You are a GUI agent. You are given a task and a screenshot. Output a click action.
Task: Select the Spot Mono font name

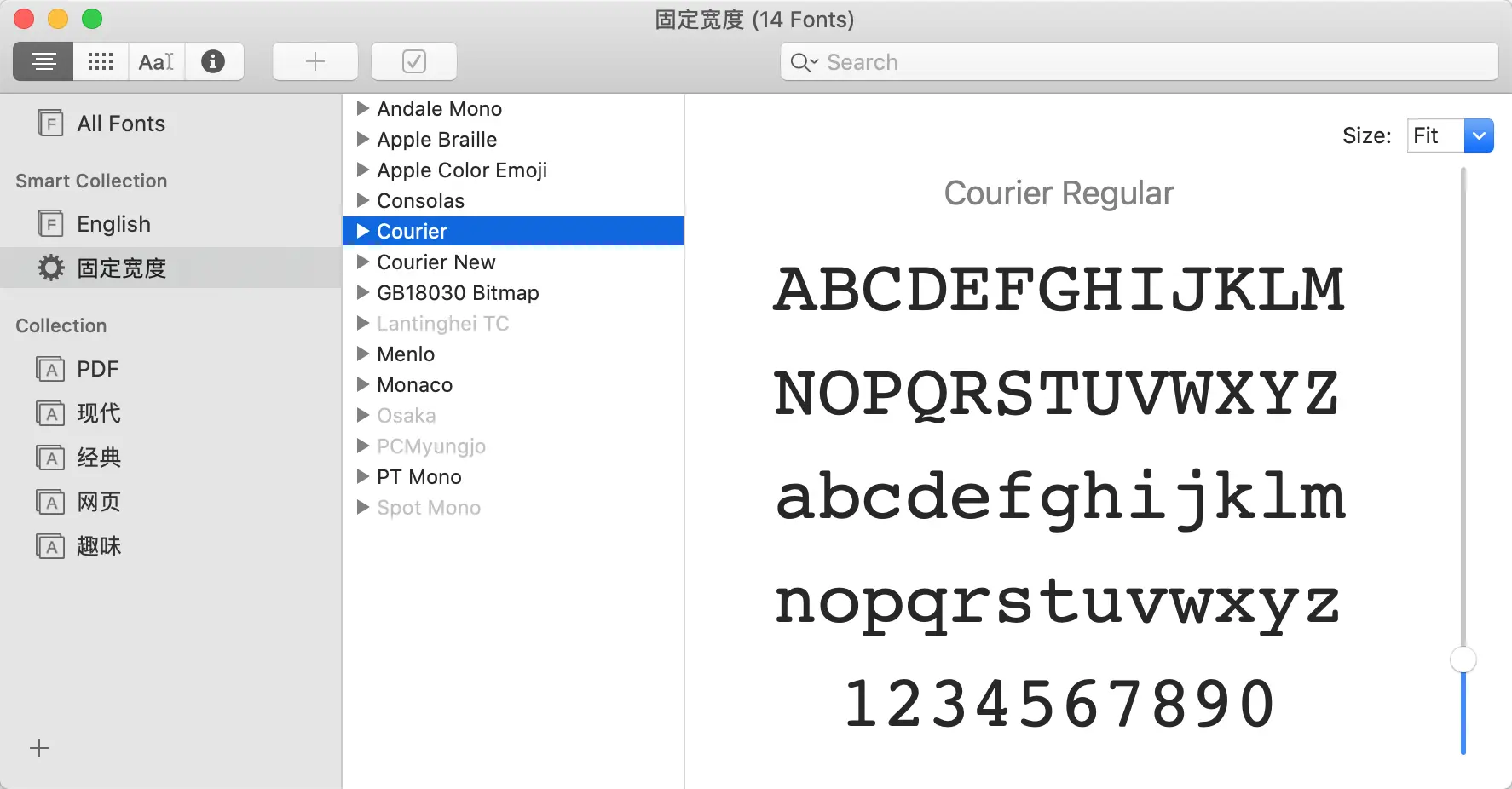(429, 508)
